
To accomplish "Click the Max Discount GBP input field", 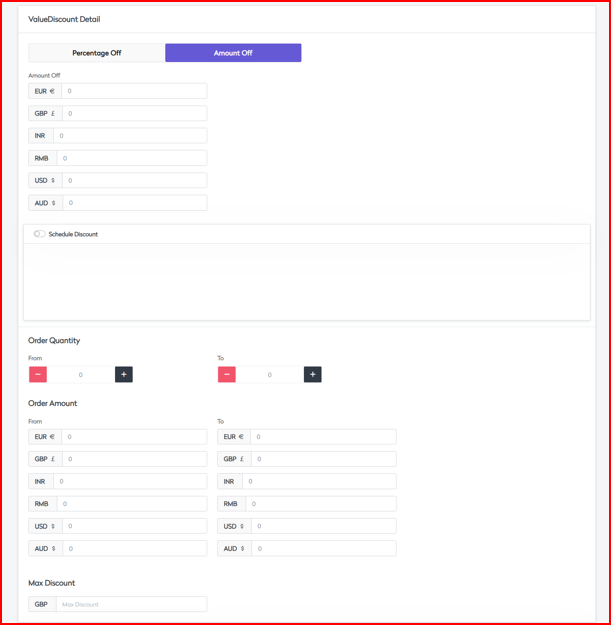I will coord(131,604).
